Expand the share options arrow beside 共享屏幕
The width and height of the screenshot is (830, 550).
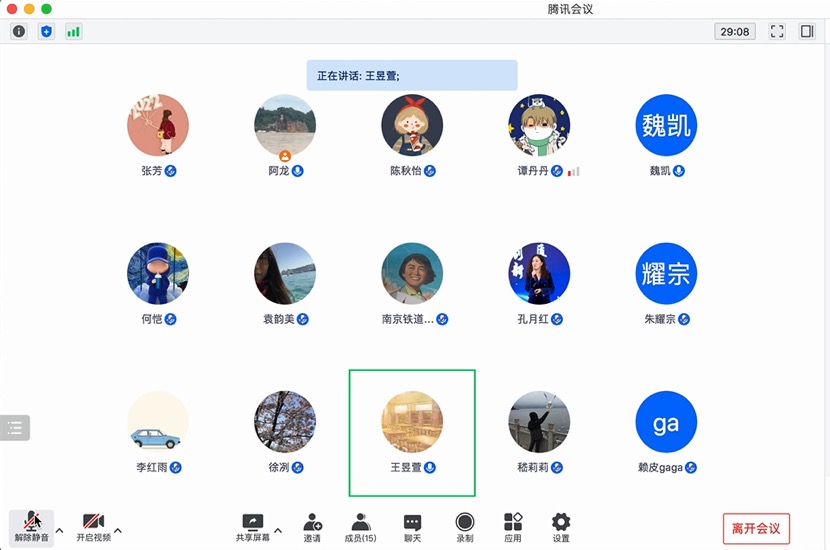click(x=278, y=530)
